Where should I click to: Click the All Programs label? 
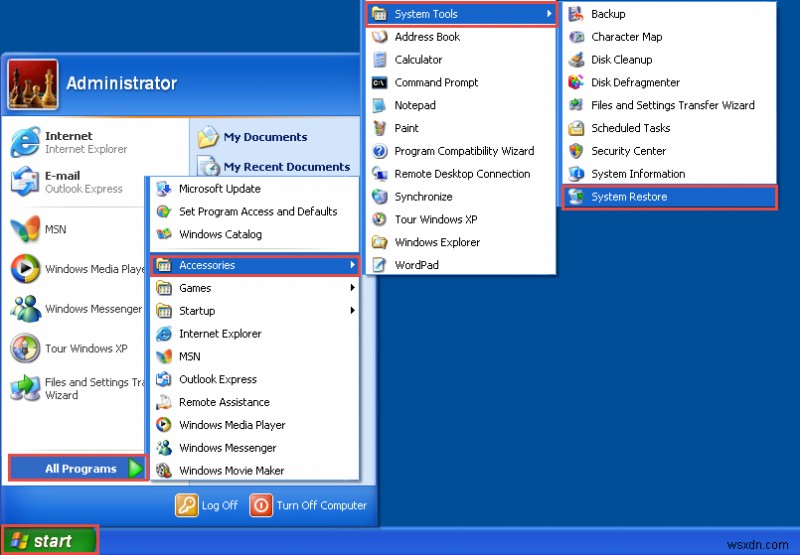coord(81,469)
